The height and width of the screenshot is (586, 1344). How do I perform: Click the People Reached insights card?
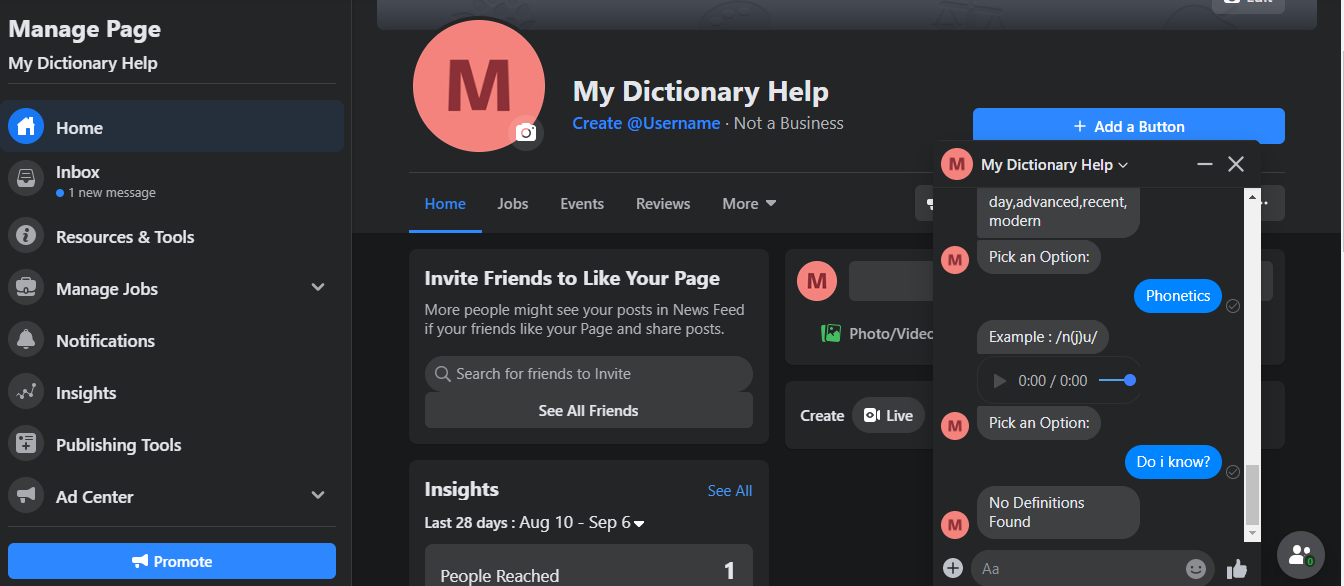[x=589, y=565]
